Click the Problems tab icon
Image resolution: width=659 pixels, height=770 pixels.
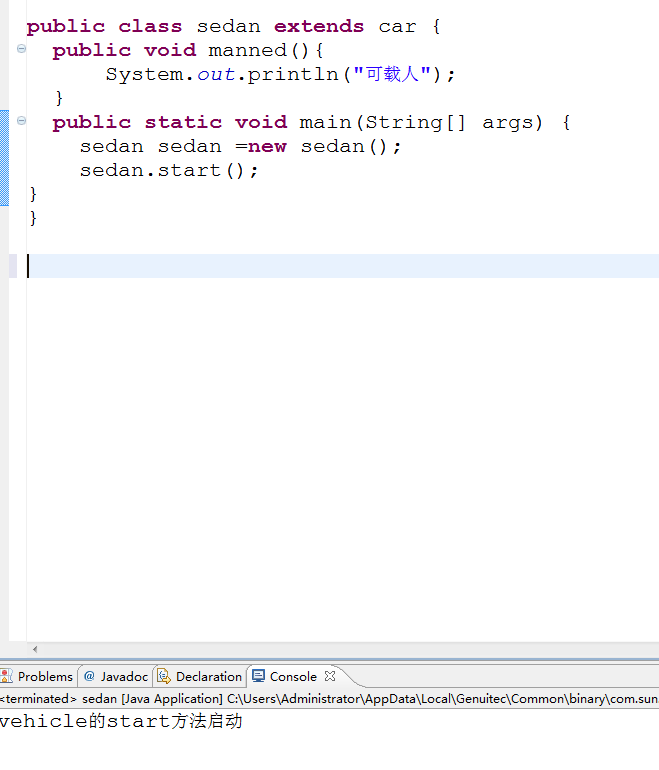coord(6,676)
